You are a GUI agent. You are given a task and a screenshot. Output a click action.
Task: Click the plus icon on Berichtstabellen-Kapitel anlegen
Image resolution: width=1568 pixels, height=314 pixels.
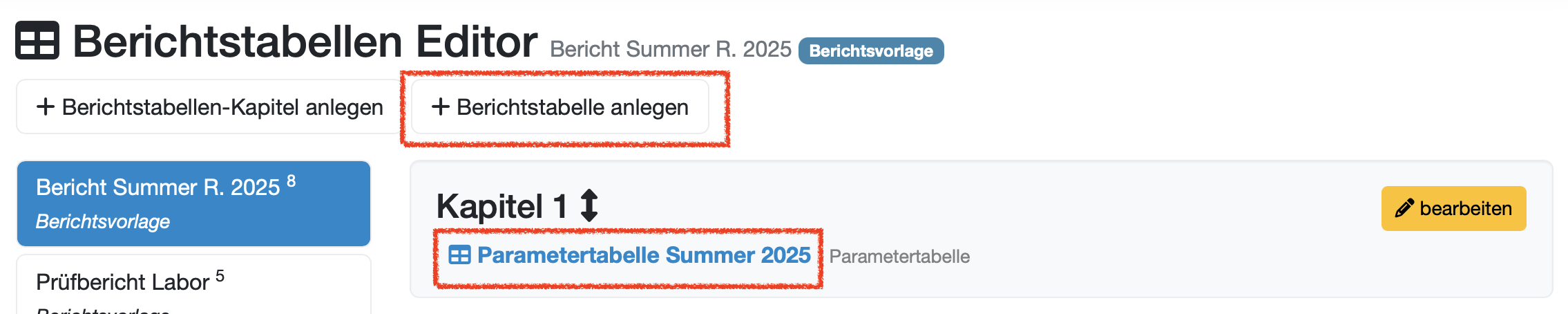[x=46, y=107]
